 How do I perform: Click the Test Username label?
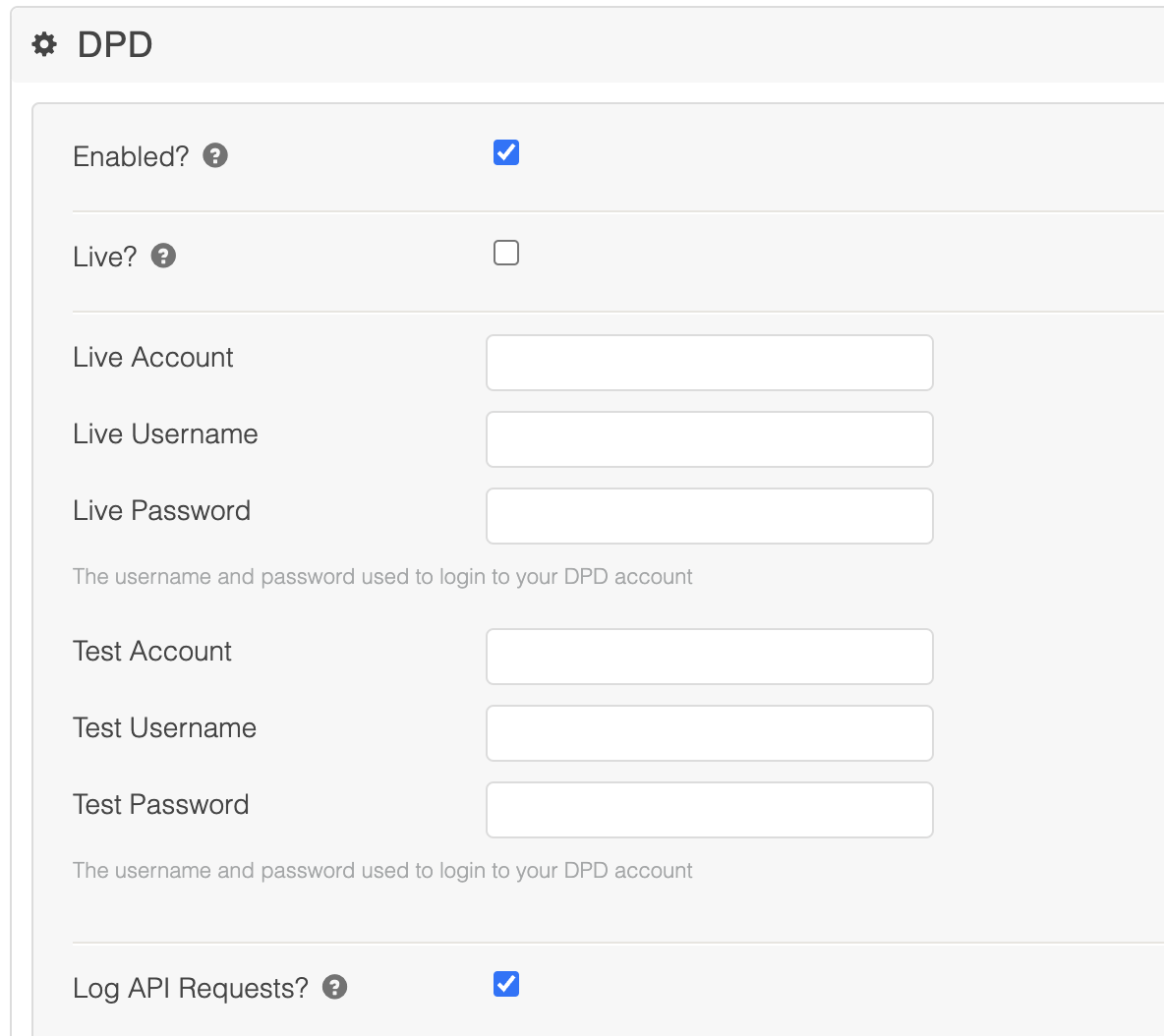point(165,728)
